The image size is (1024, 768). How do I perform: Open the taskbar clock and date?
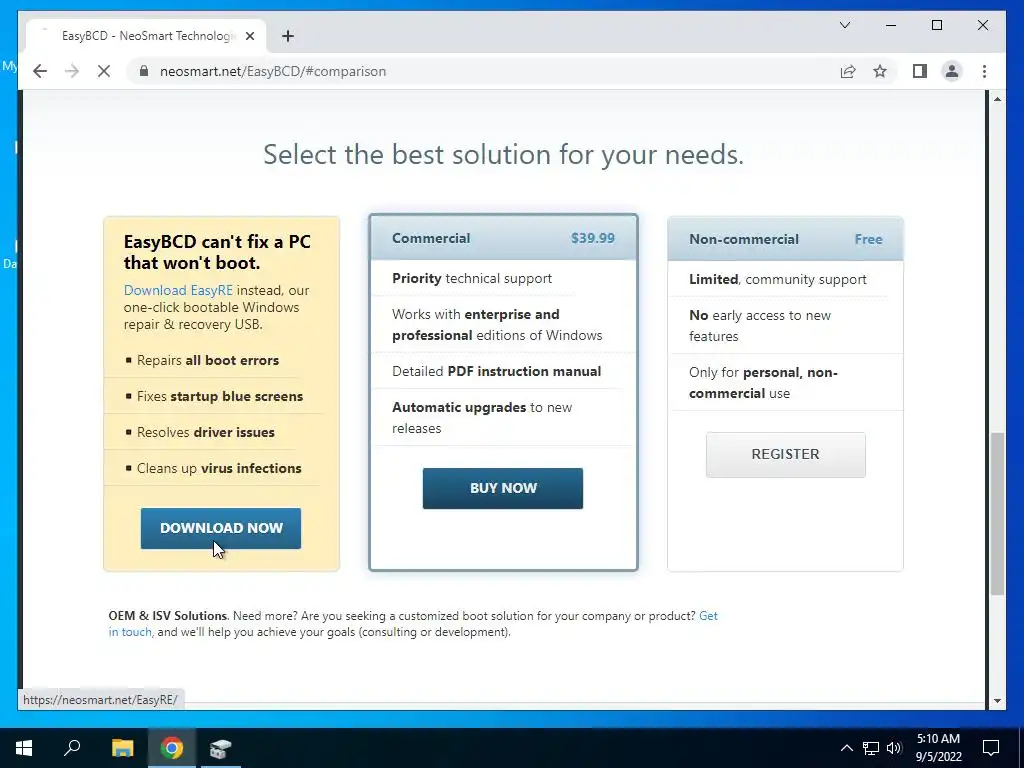[x=938, y=748]
